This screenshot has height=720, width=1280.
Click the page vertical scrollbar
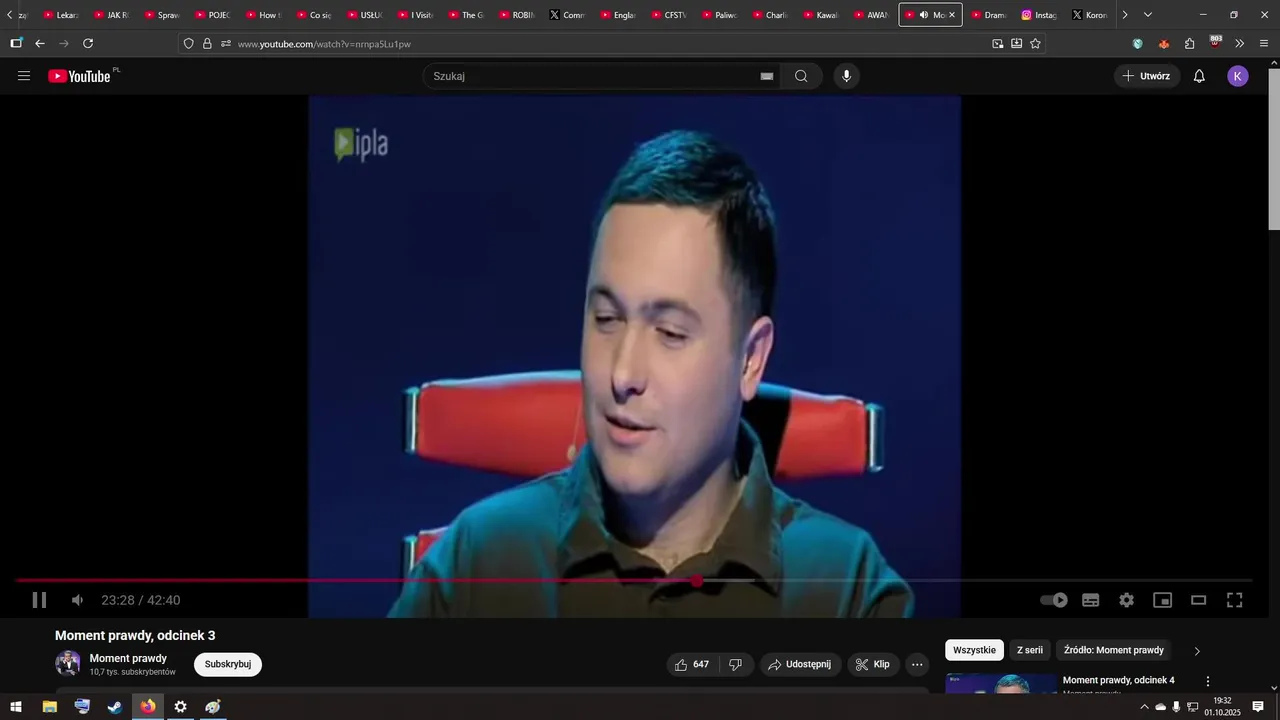pyautogui.click(x=1273, y=150)
